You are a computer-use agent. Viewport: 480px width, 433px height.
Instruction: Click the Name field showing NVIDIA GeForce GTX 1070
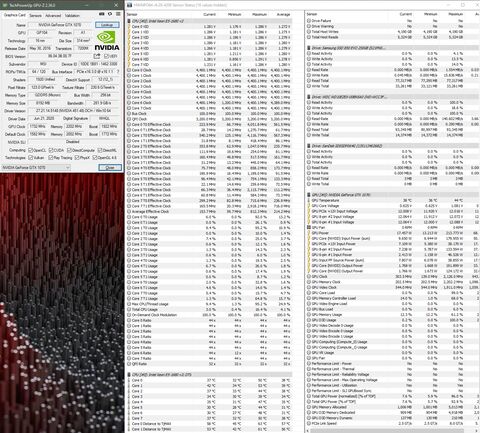60,25
